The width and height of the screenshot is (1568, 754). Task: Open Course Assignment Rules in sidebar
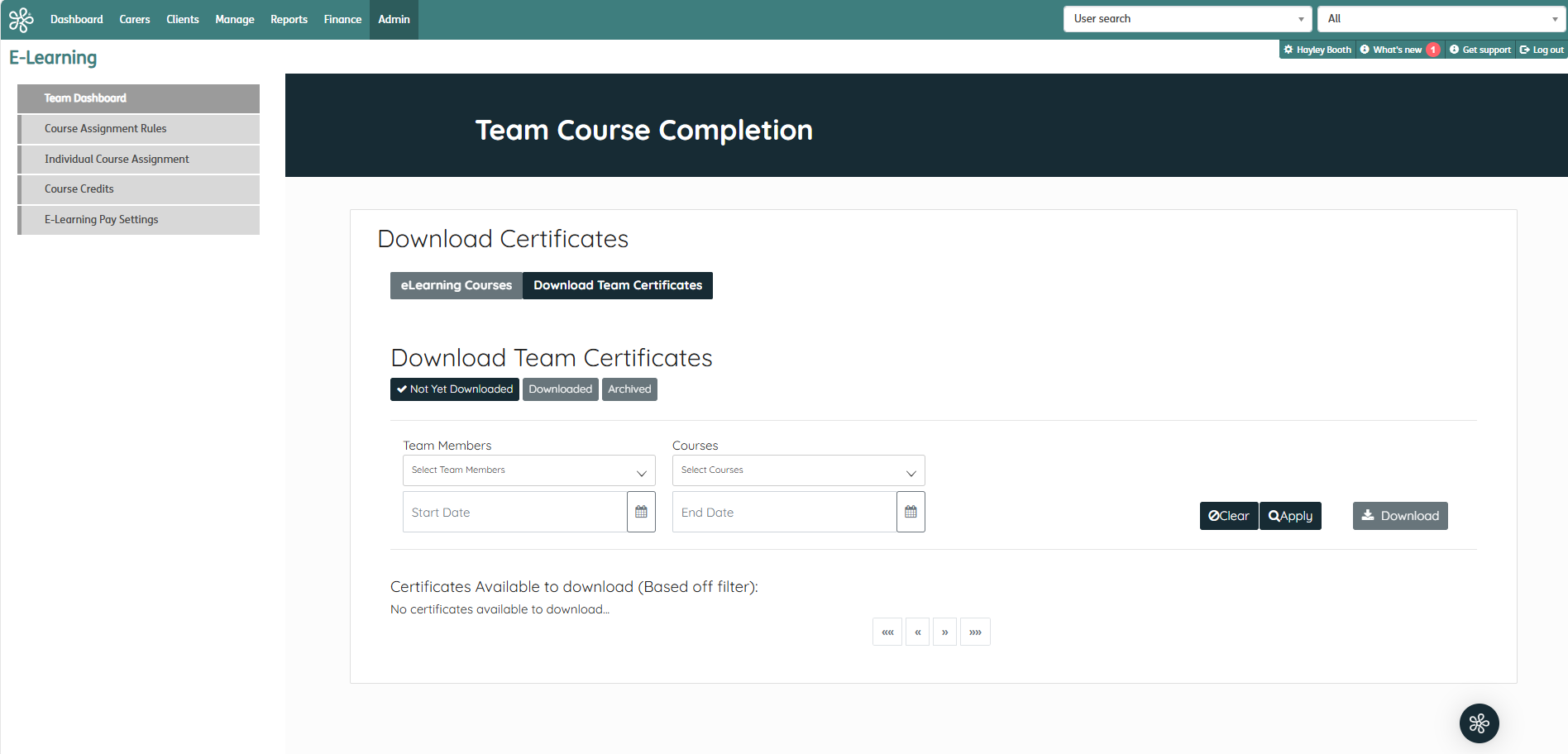coord(106,129)
